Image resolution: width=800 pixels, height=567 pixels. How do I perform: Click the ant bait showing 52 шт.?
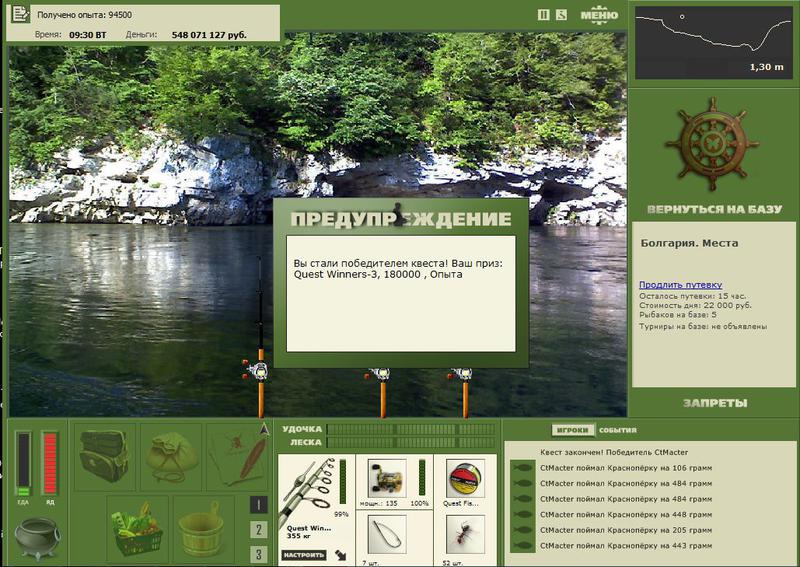(465, 534)
